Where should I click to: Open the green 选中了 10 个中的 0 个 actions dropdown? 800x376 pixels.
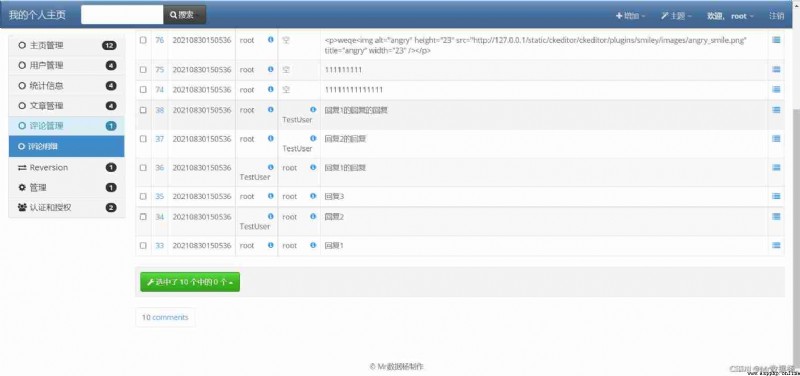click(190, 282)
